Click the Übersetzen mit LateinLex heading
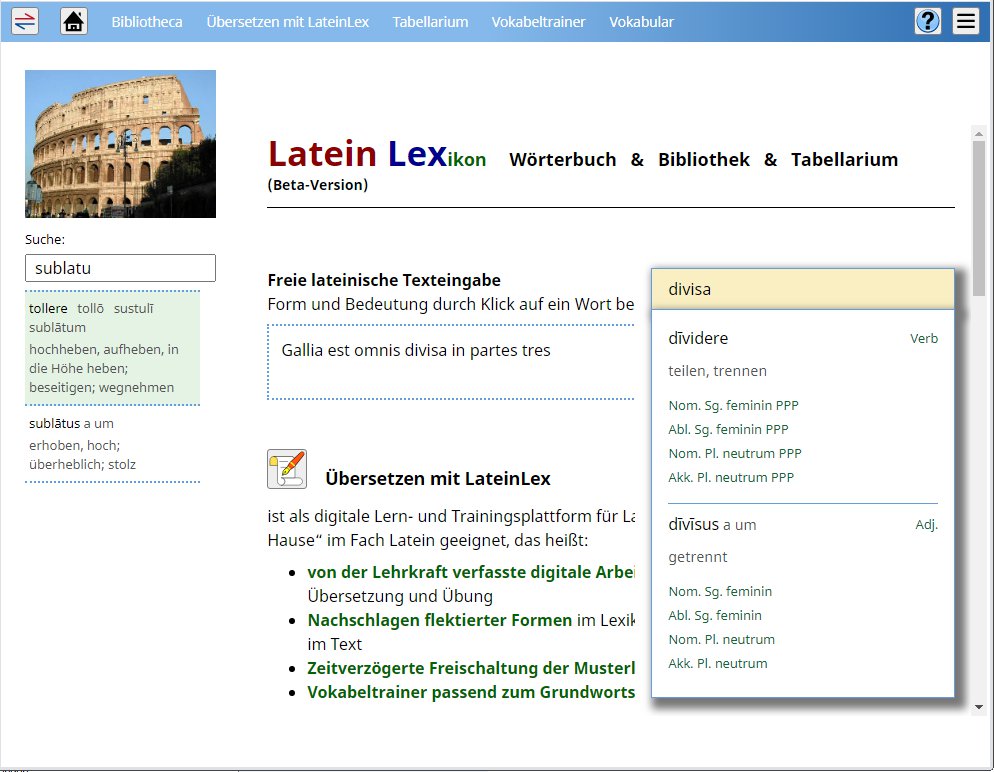Image resolution: width=994 pixels, height=772 pixels. pyautogui.click(x=438, y=479)
